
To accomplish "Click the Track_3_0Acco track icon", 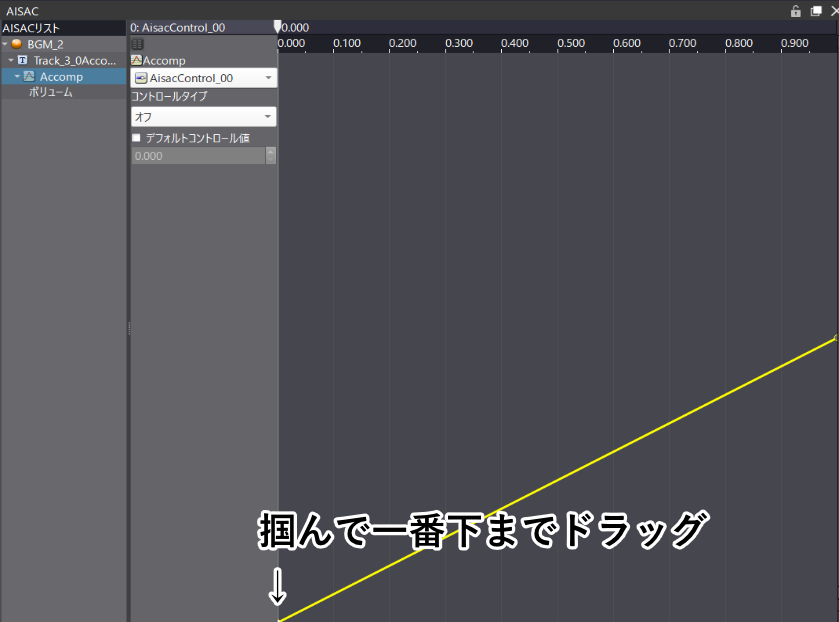I will (x=22, y=60).
